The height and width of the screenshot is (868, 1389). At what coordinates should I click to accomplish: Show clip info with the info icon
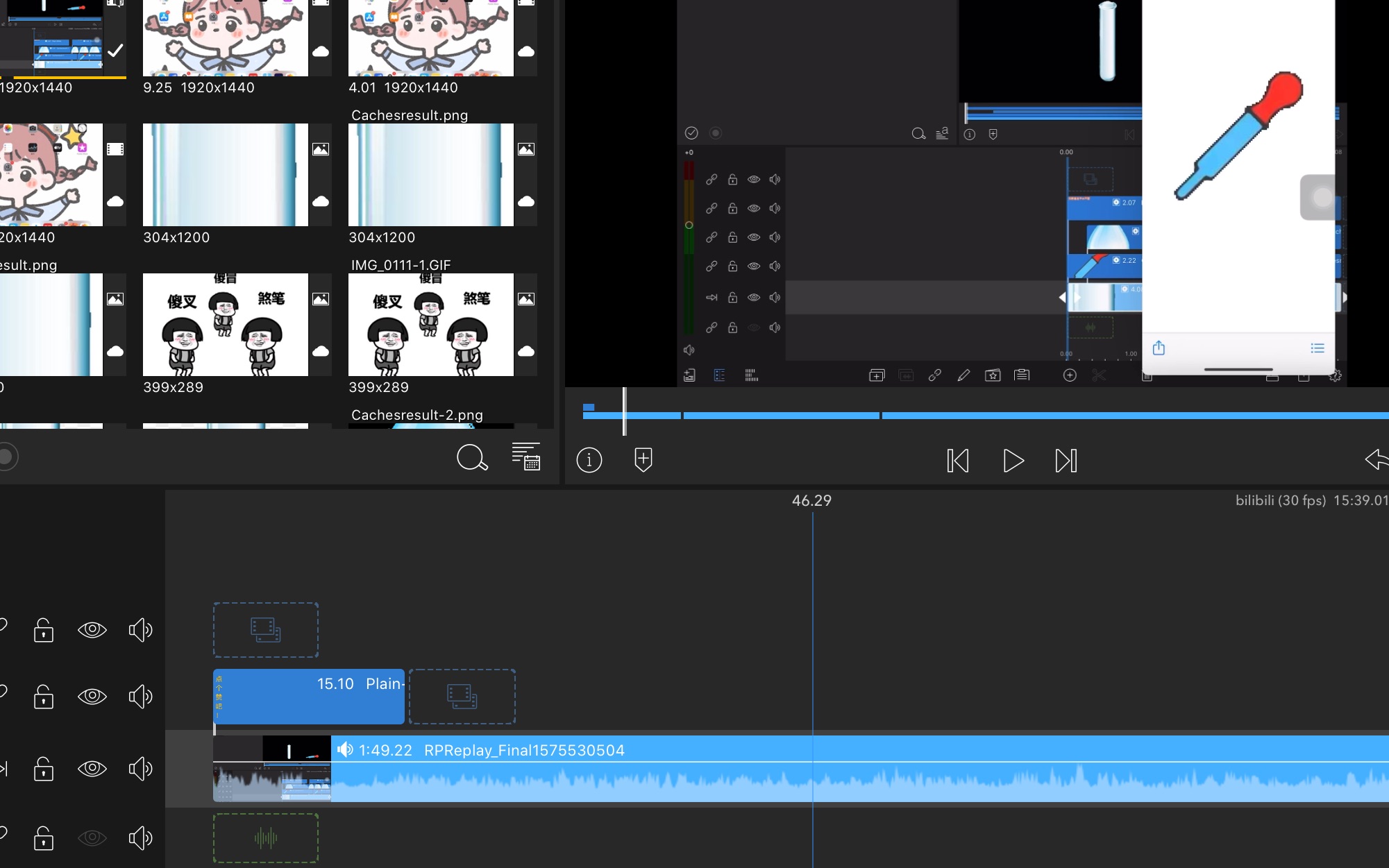(x=589, y=460)
